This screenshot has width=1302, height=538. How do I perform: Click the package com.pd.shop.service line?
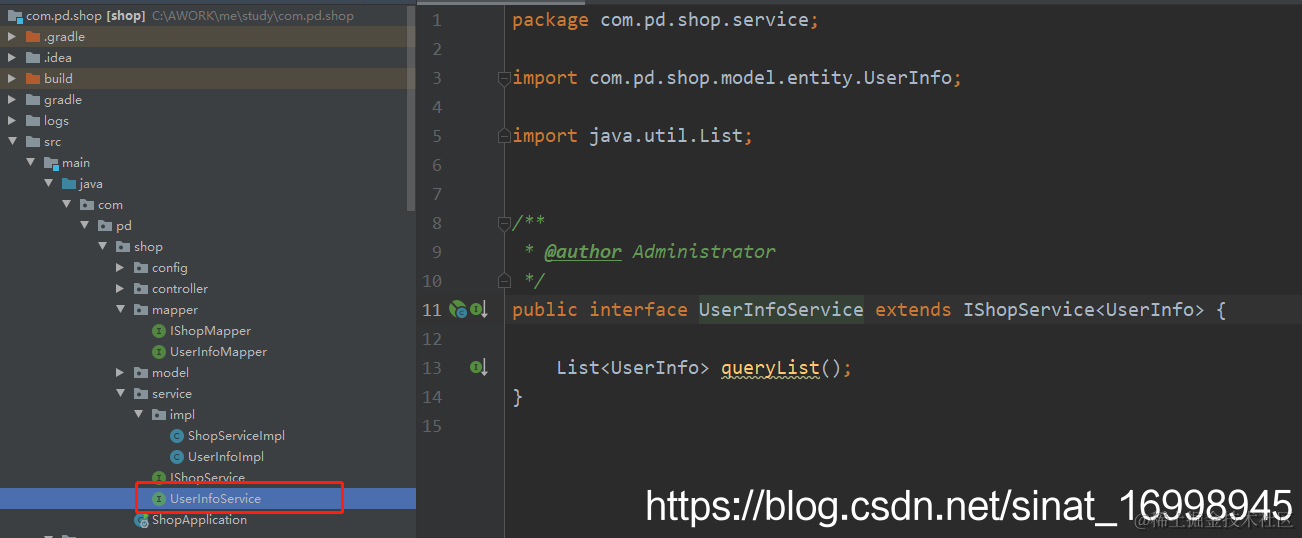click(665, 20)
